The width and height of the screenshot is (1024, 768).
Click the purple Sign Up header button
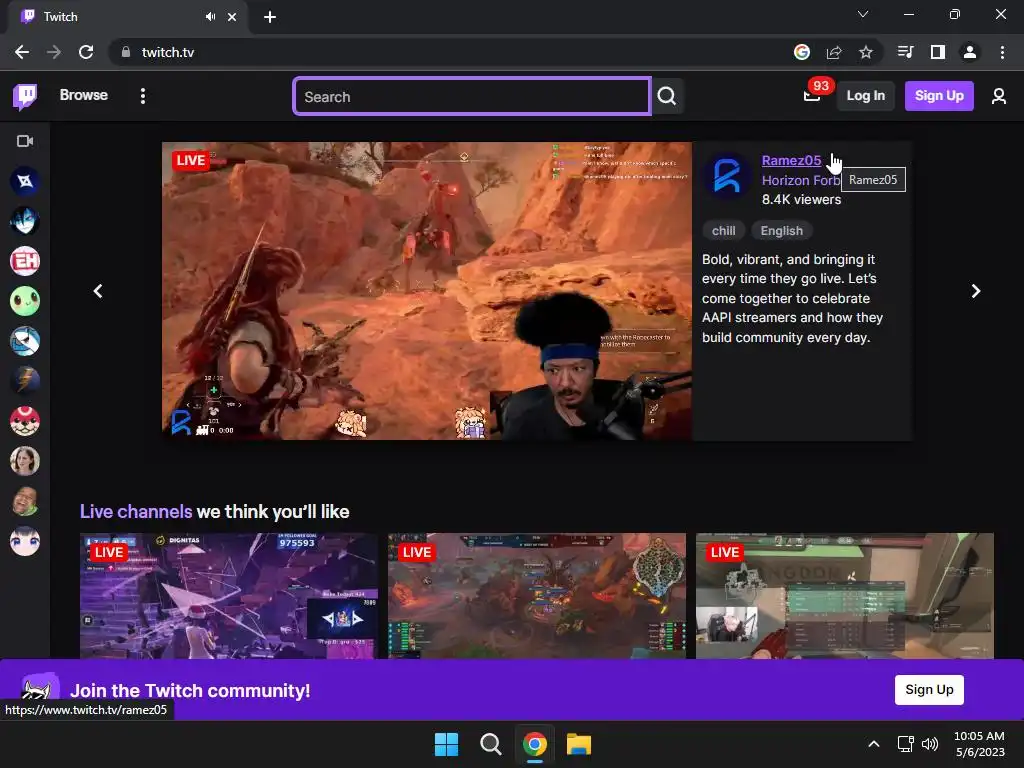click(939, 96)
